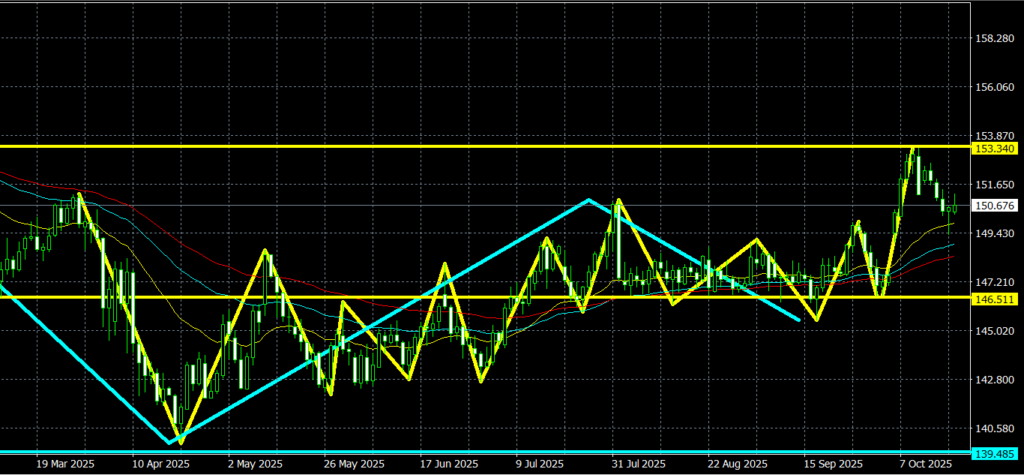
Task: Select the yellow horizontal line at 153.340
Action: [500, 147]
